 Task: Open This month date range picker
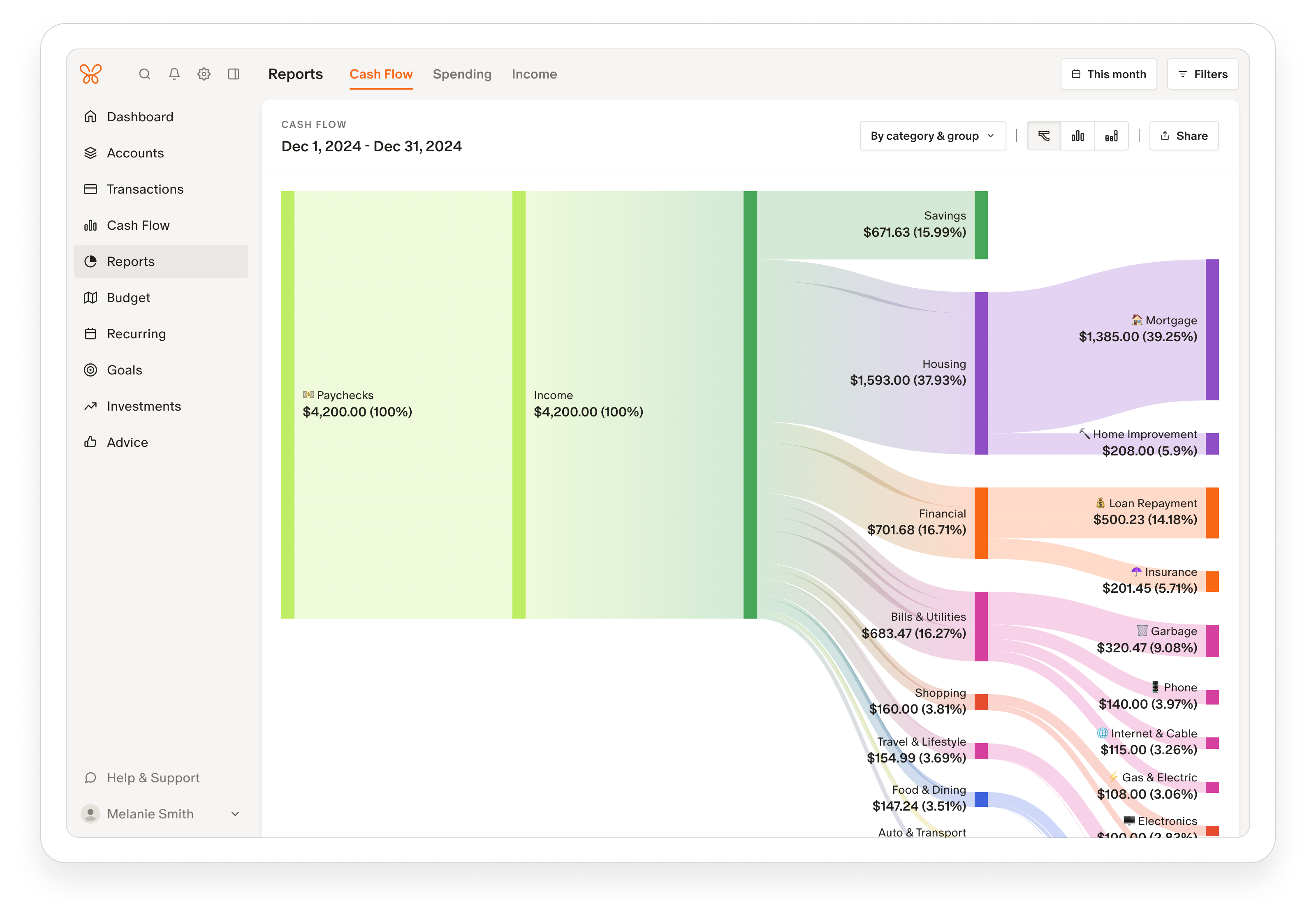[x=1108, y=74]
